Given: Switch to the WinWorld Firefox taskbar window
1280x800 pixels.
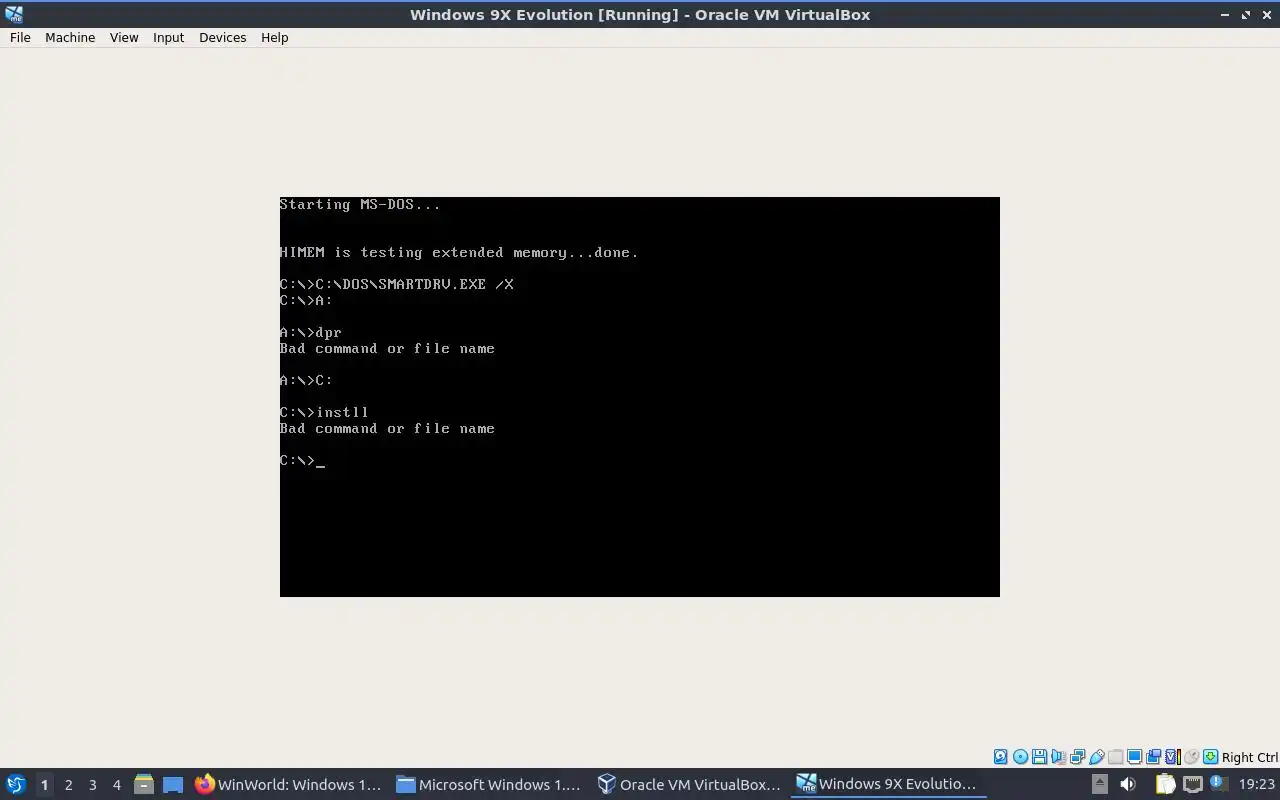Looking at the screenshot, I should point(289,784).
